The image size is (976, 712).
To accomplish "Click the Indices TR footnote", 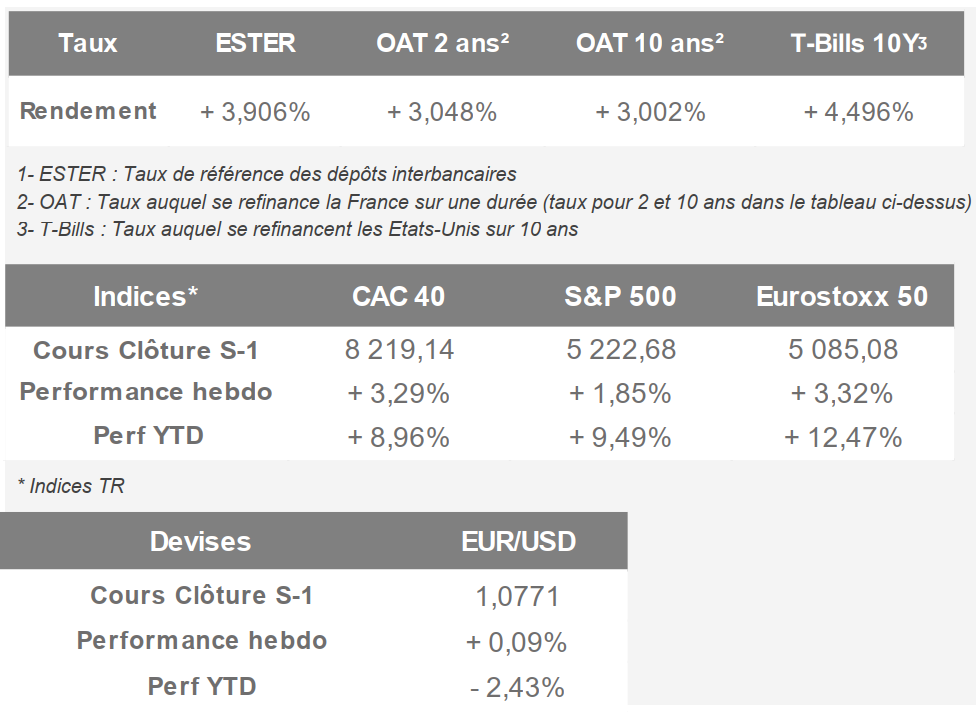I will coord(71,486).
